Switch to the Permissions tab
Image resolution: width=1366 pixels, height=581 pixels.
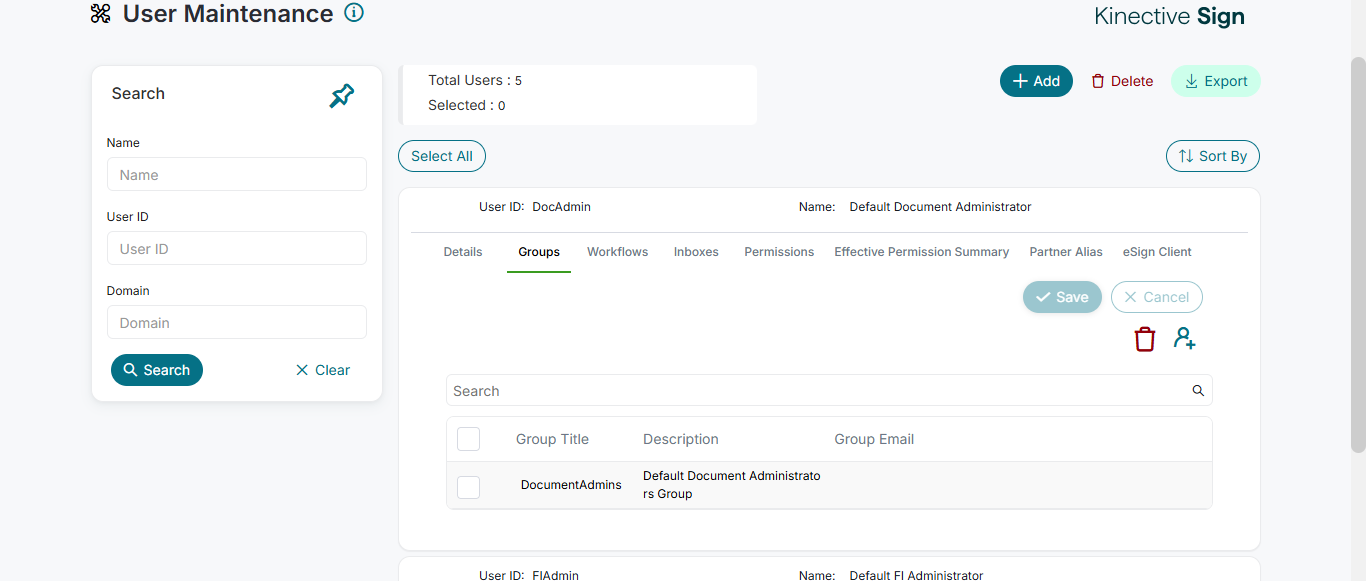tap(779, 252)
